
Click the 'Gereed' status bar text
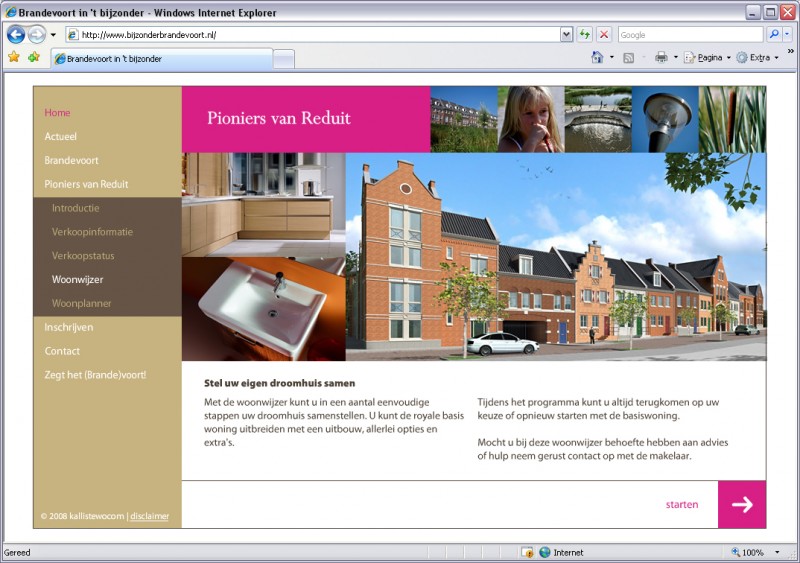tap(17, 553)
